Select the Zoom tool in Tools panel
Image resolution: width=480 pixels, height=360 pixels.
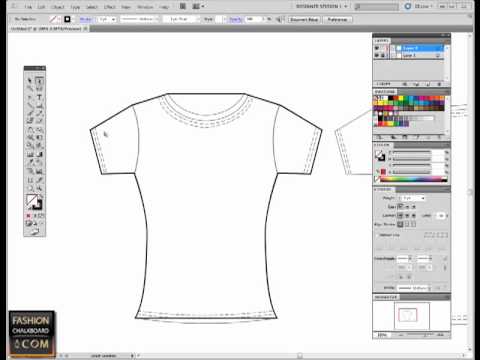click(x=39, y=189)
